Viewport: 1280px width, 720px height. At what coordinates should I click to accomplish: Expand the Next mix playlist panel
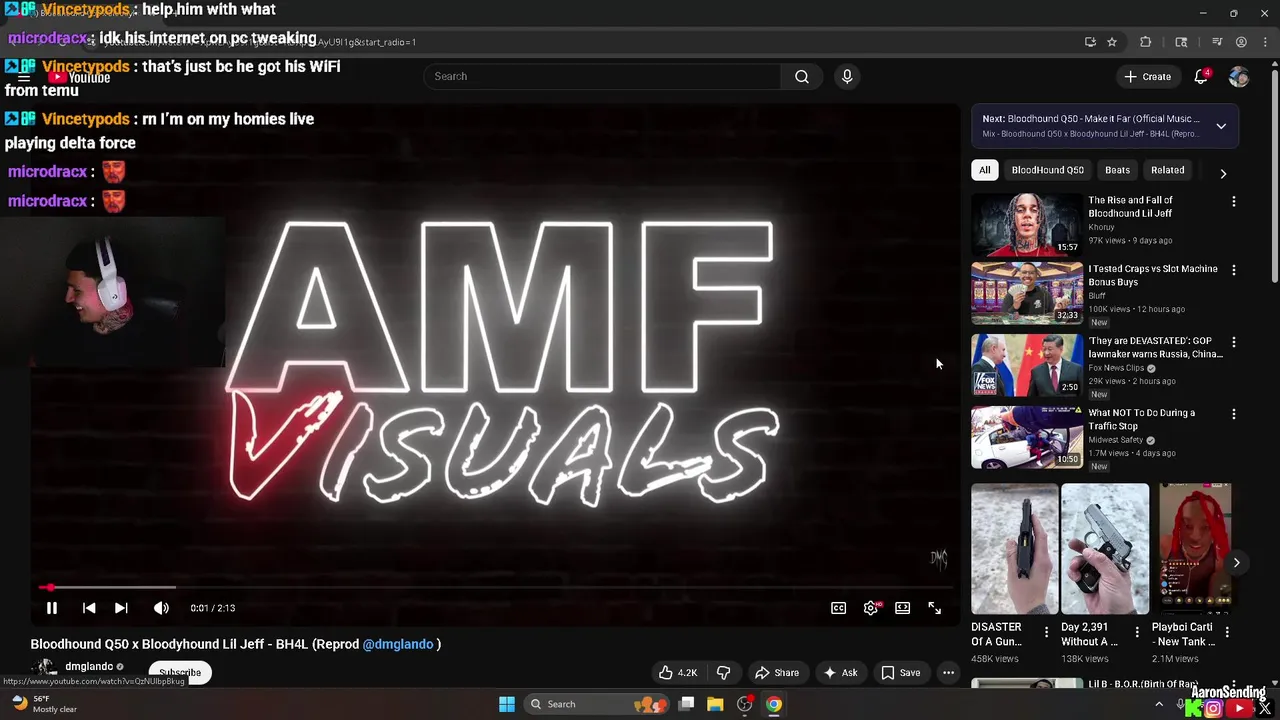click(x=1221, y=126)
